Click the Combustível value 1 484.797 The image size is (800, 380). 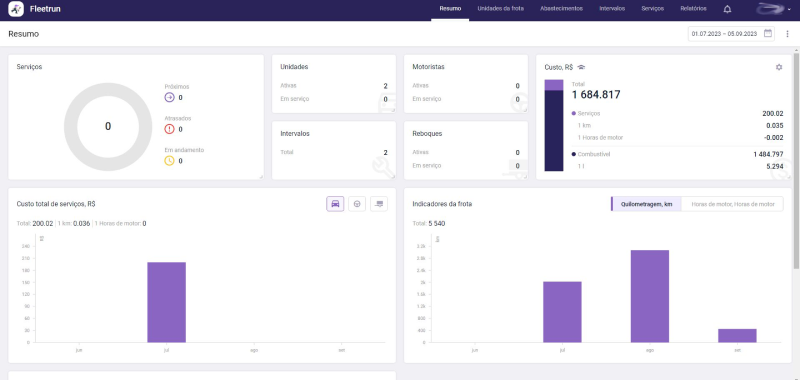point(768,154)
